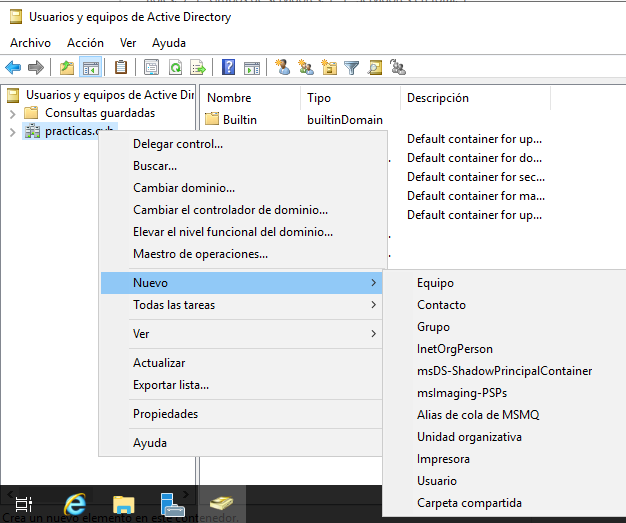Click the add-to-group toolbar icon
Viewport: 626px width, 523px height.
(x=398, y=67)
